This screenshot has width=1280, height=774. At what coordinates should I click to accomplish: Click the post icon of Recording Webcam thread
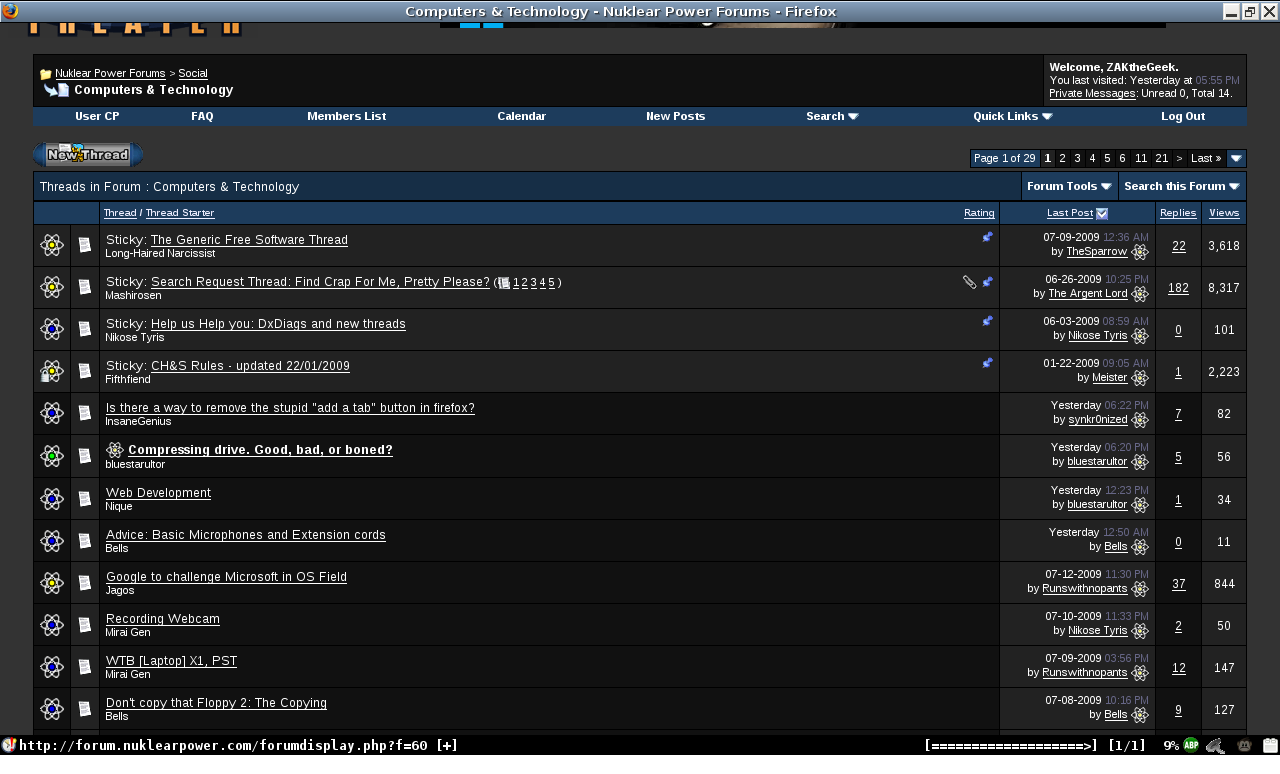tap(85, 625)
